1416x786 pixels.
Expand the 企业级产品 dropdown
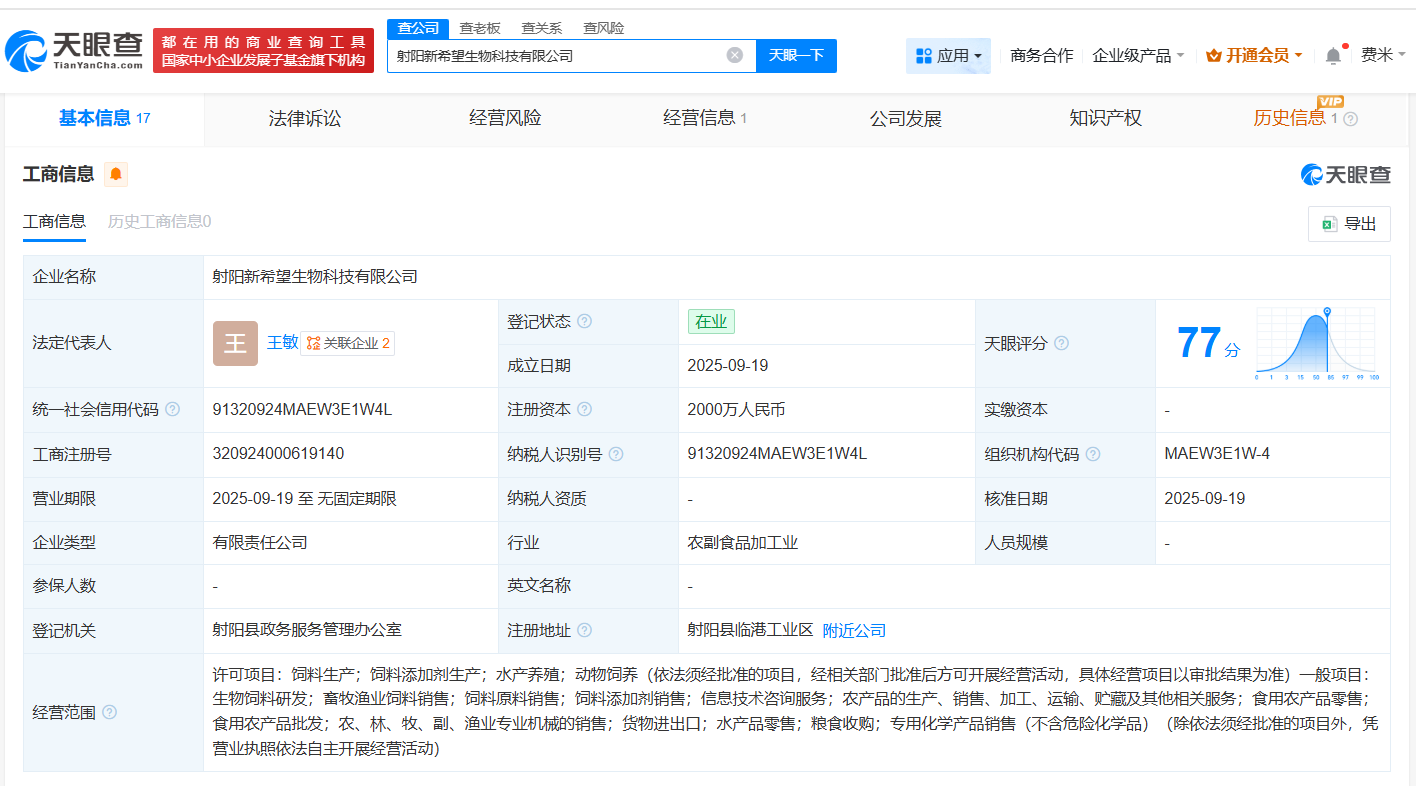click(1138, 56)
